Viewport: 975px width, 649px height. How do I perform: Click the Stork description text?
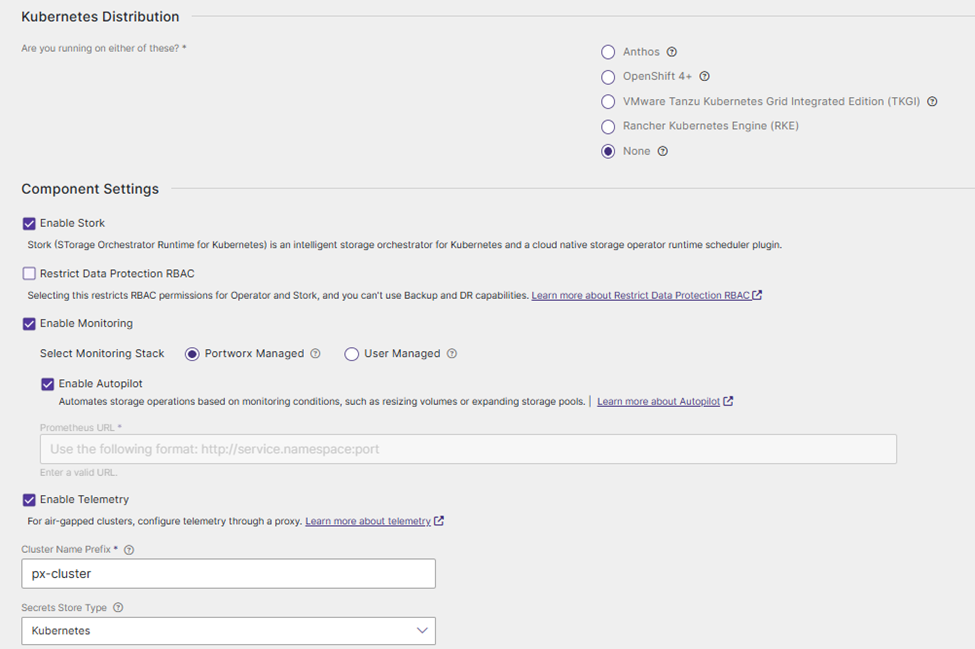point(404,245)
